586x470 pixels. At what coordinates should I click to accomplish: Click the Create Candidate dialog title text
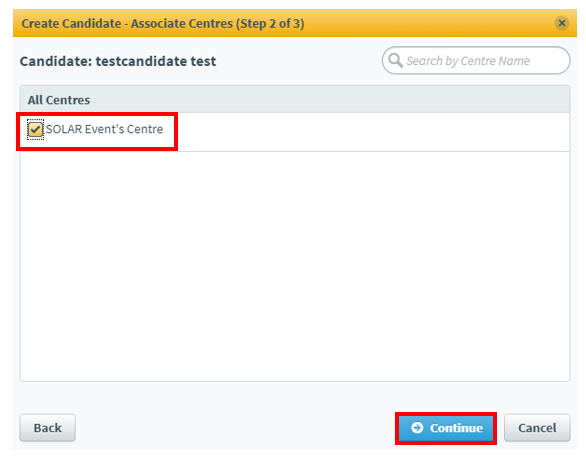pyautogui.click(x=163, y=24)
